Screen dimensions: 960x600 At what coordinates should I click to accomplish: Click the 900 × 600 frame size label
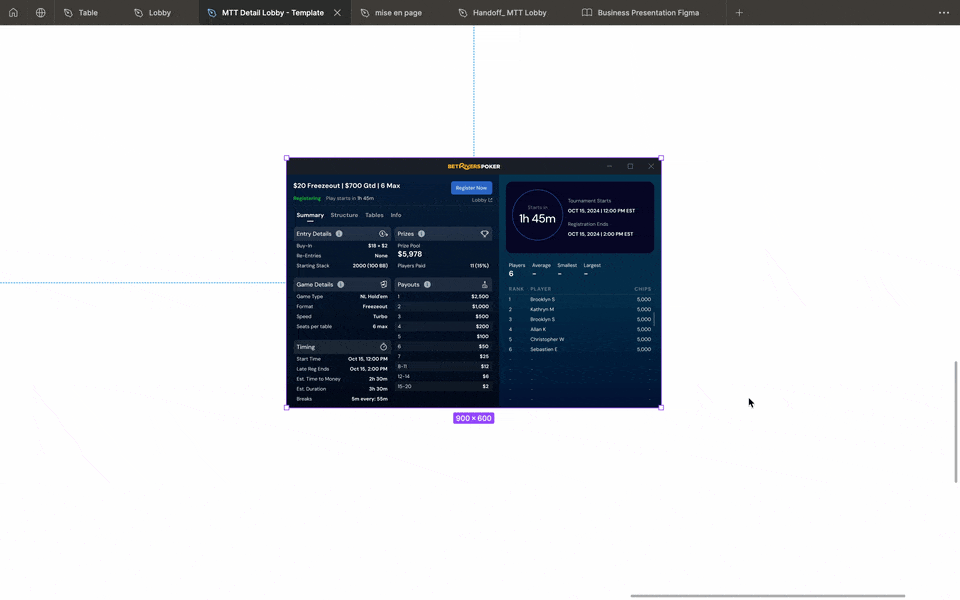(x=473, y=418)
